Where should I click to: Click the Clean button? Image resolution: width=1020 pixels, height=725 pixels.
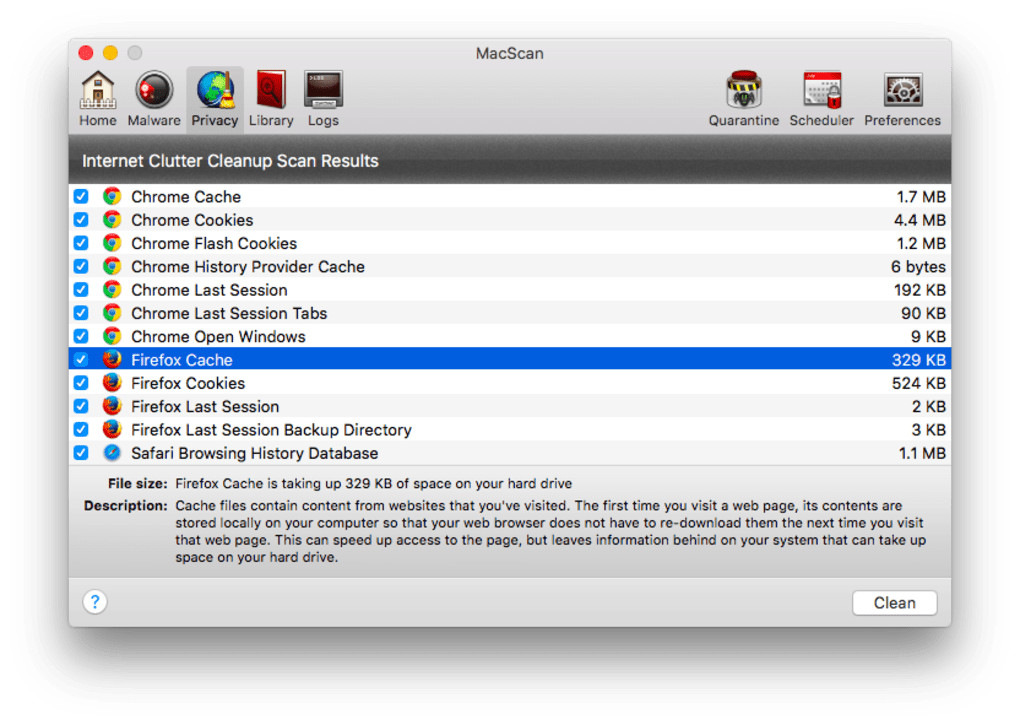tap(894, 603)
